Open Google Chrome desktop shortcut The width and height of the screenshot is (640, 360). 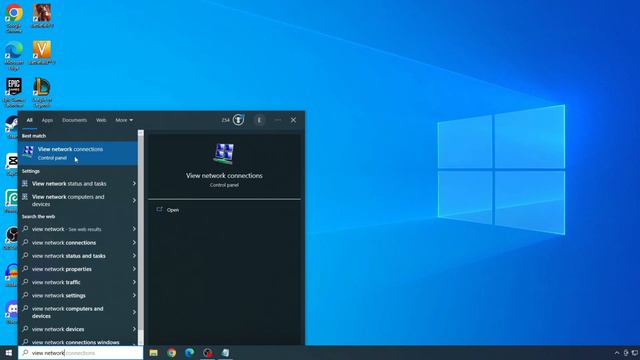point(14,17)
